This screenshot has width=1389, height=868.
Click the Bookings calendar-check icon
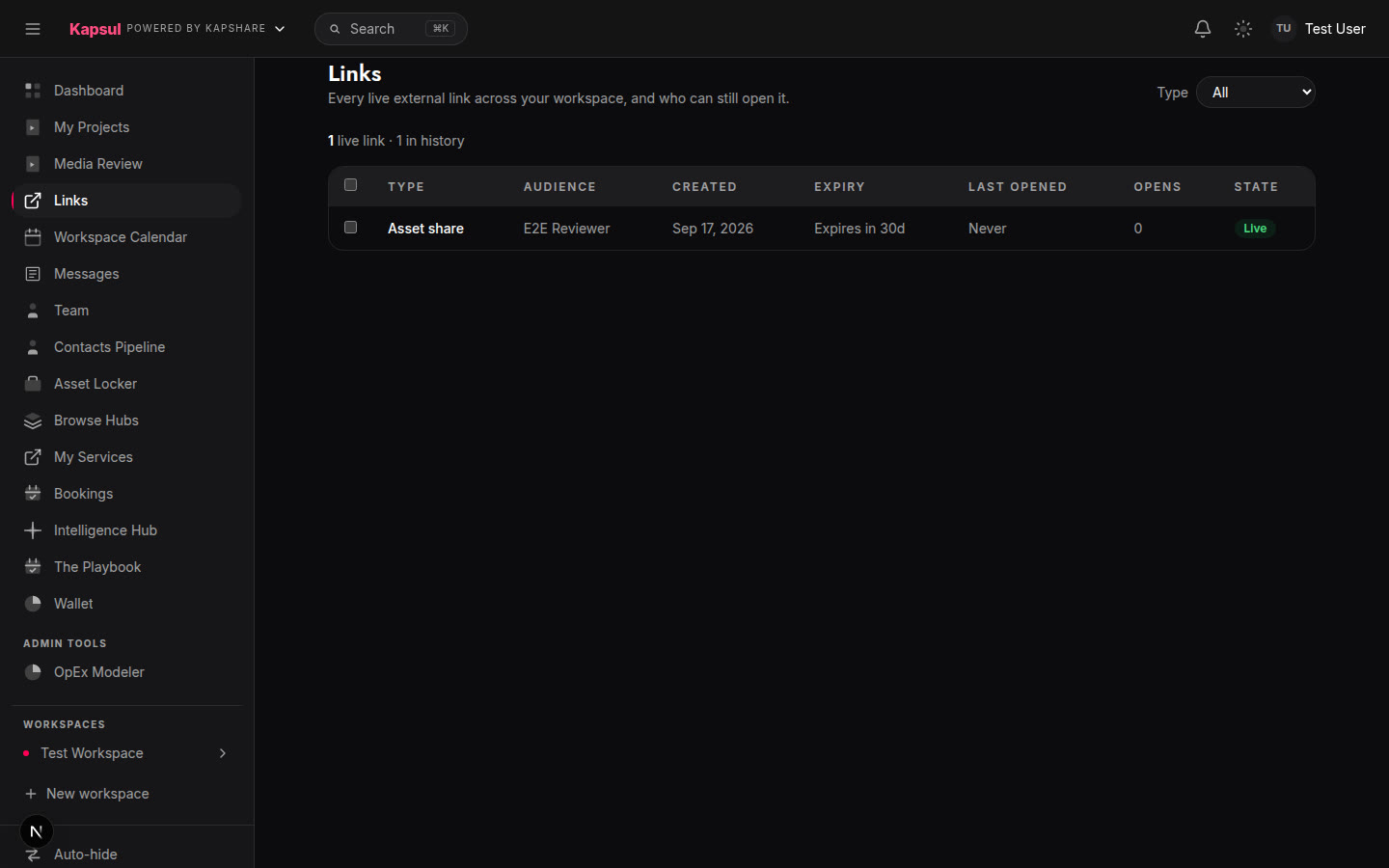click(33, 494)
